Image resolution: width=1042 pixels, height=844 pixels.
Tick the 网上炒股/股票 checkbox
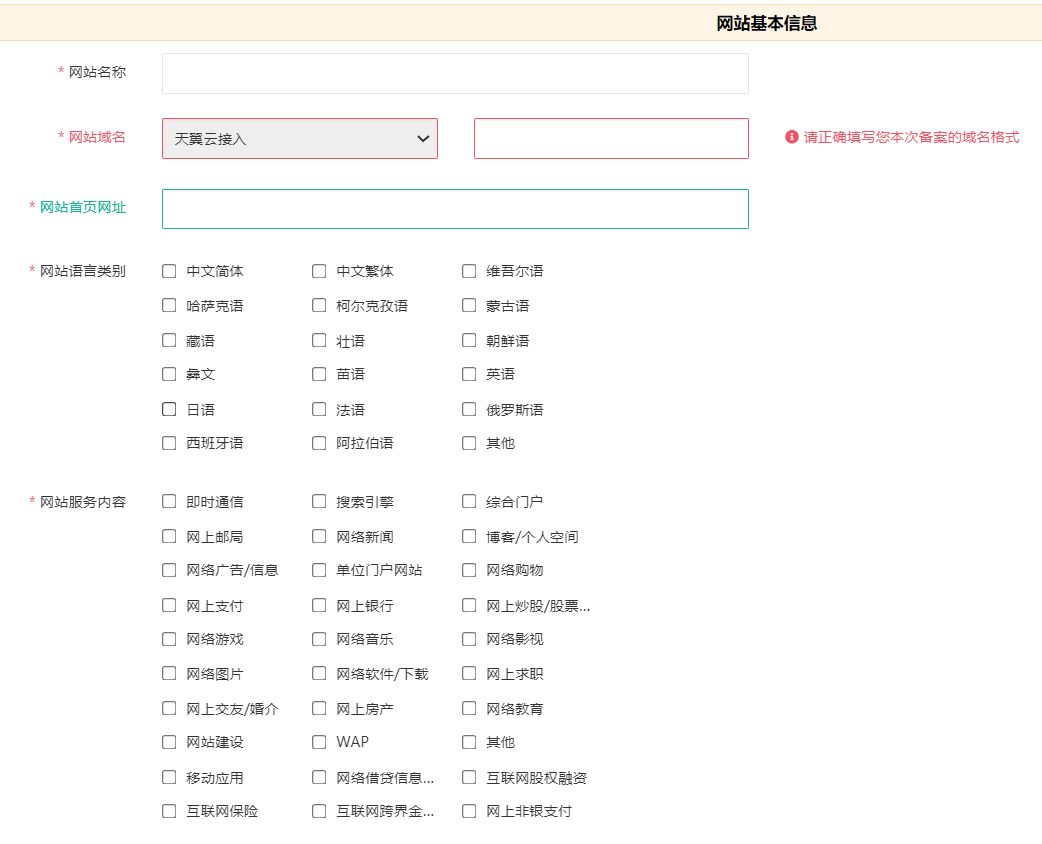pos(469,605)
